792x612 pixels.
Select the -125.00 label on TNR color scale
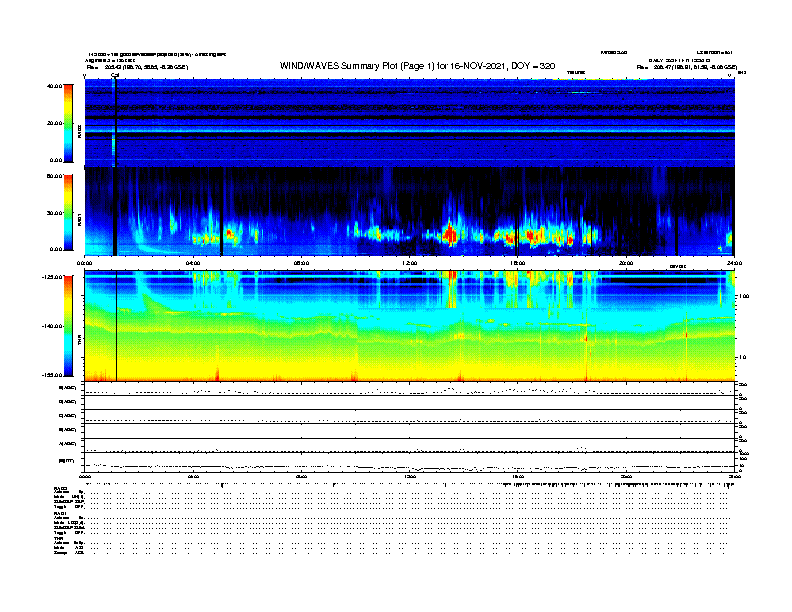53,277
